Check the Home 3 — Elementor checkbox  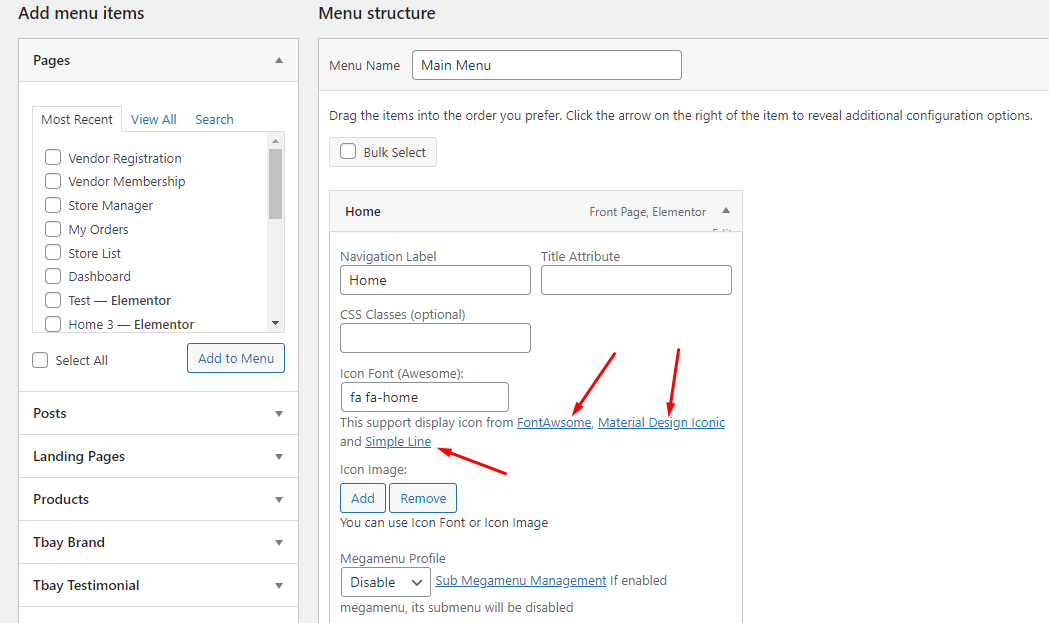[53, 324]
